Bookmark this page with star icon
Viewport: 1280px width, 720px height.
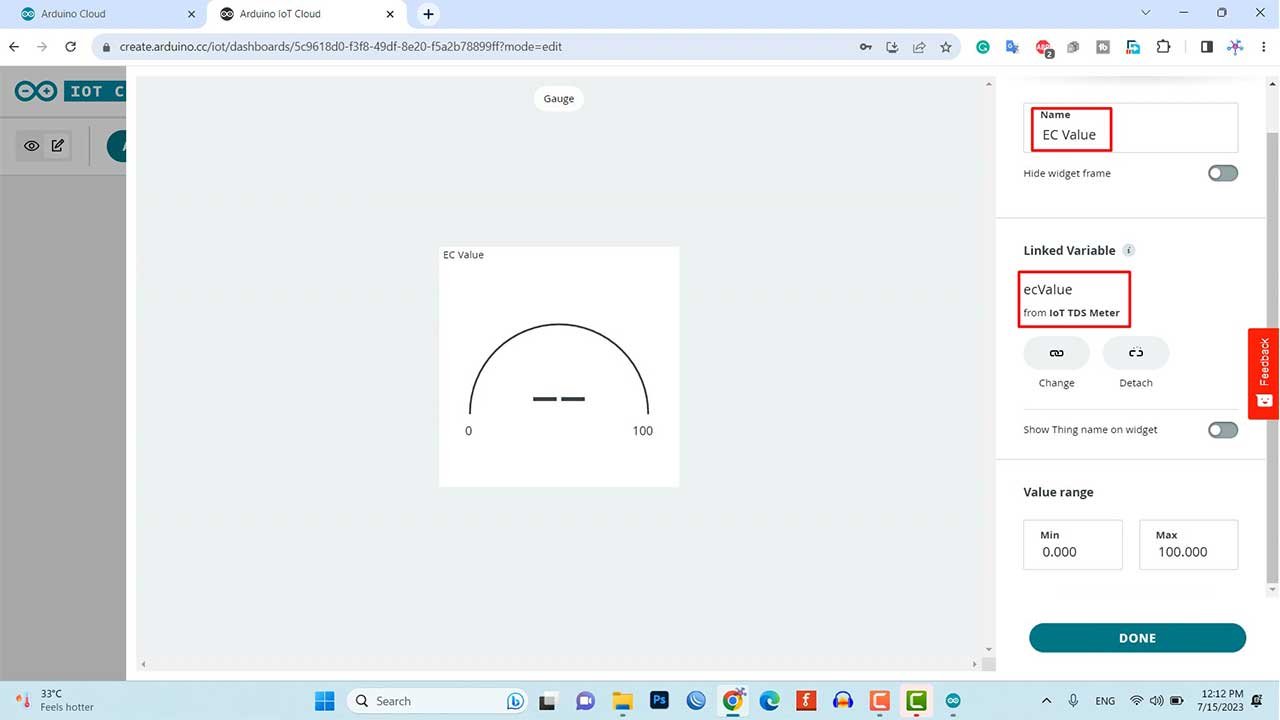[945, 47]
